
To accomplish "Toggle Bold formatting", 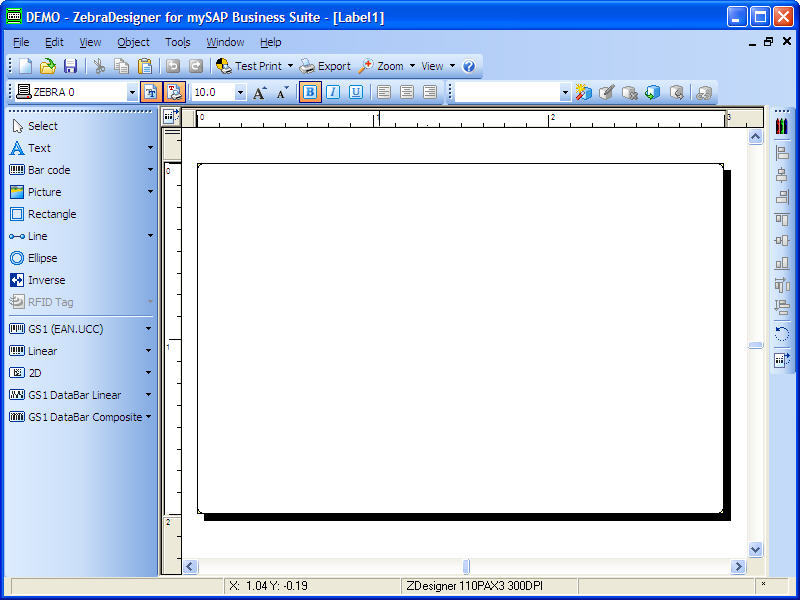I will coord(310,92).
